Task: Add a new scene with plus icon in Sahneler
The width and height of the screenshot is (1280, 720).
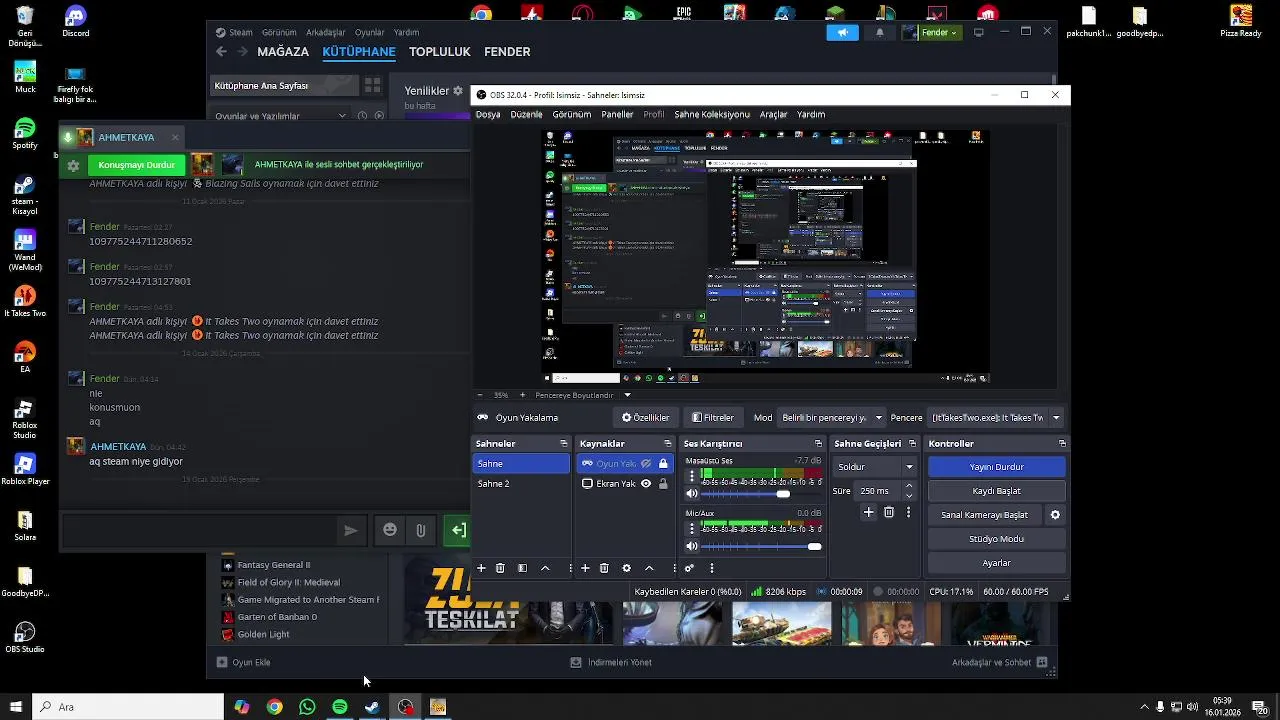Action: 481,568
